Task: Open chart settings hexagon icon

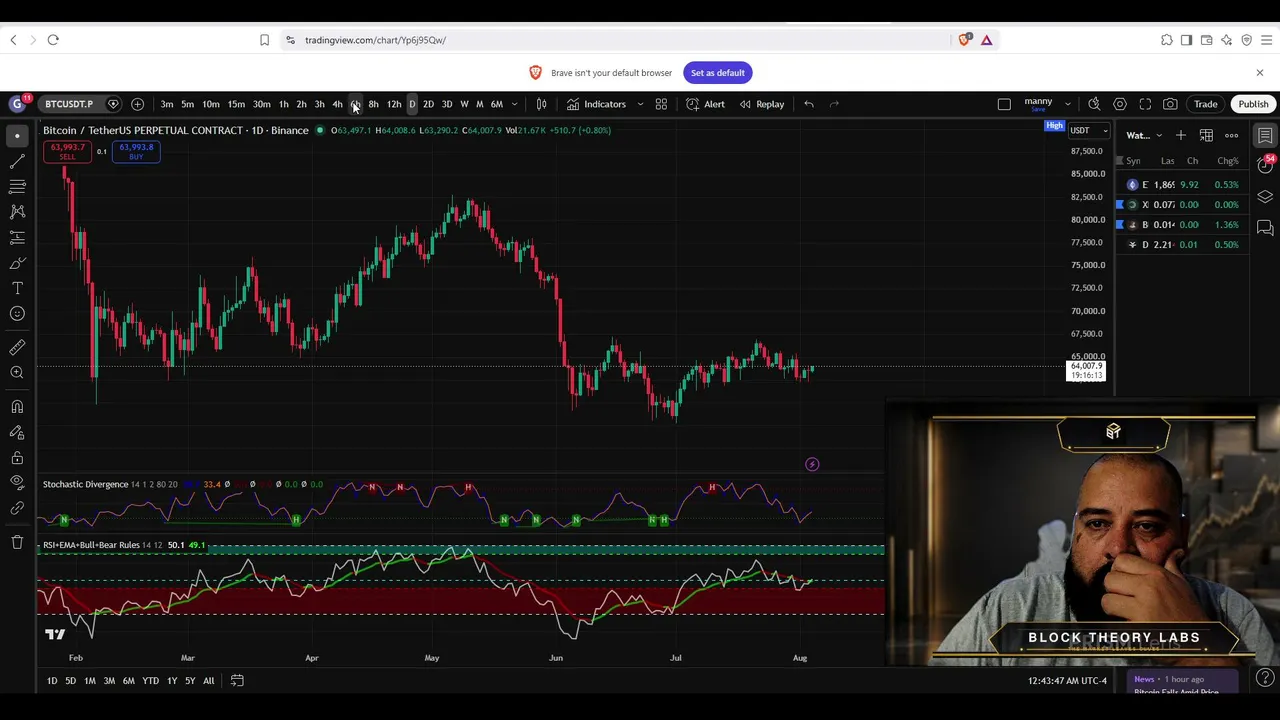Action: click(x=1120, y=104)
